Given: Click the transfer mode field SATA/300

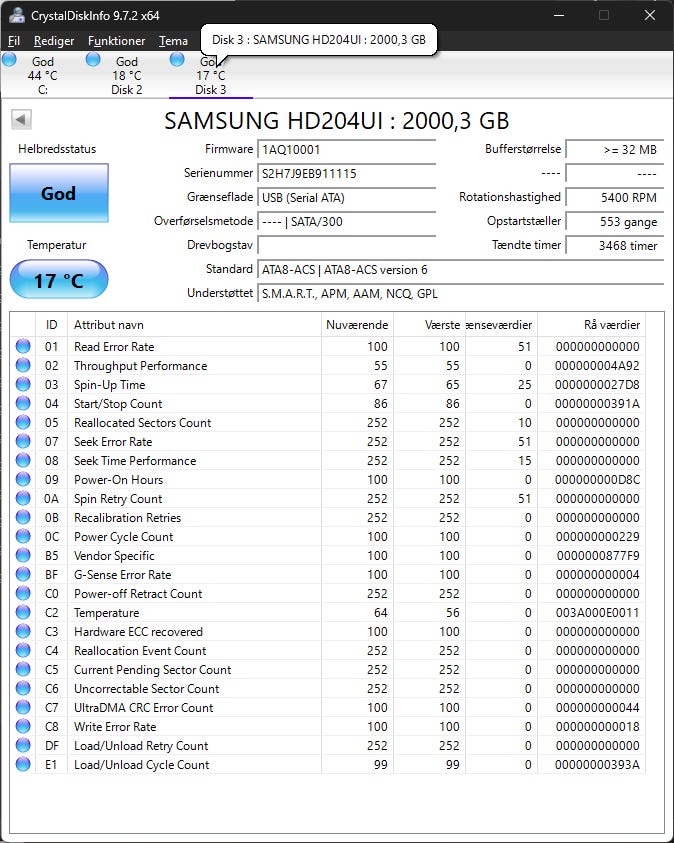Looking at the screenshot, I should tap(347, 222).
